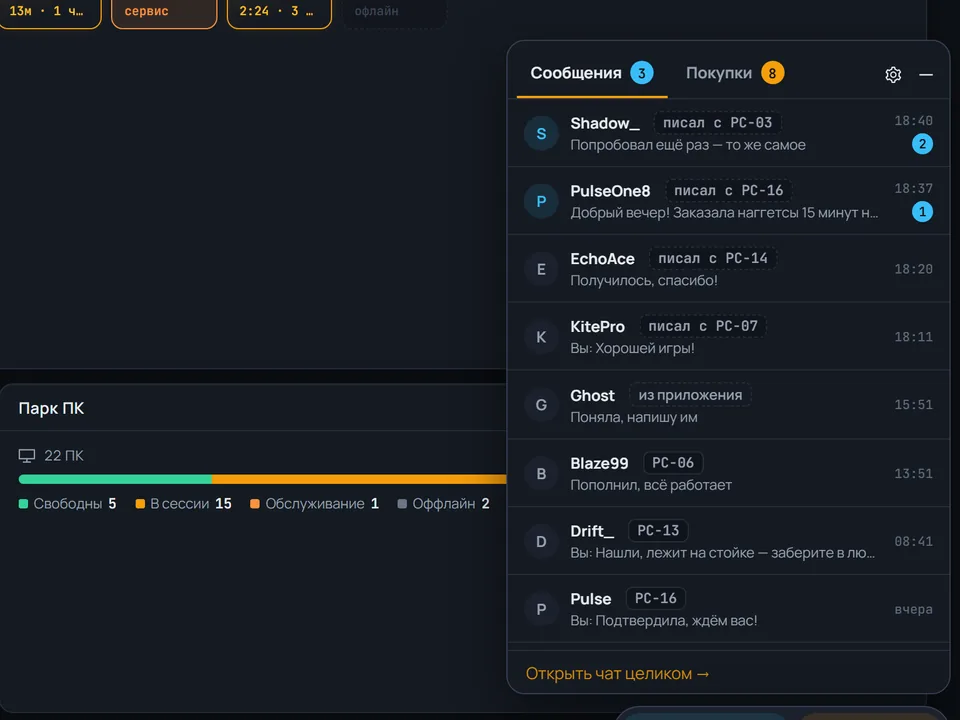Screen dimensions: 960x720
Task: Click EchoAce avatar letter E
Action: (x=541, y=269)
